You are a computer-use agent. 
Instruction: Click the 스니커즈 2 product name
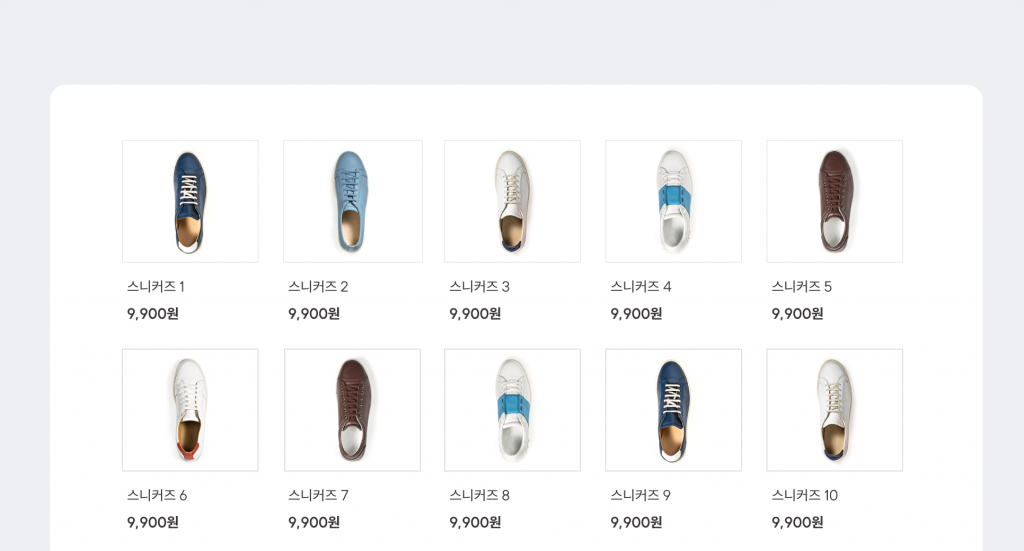318,287
